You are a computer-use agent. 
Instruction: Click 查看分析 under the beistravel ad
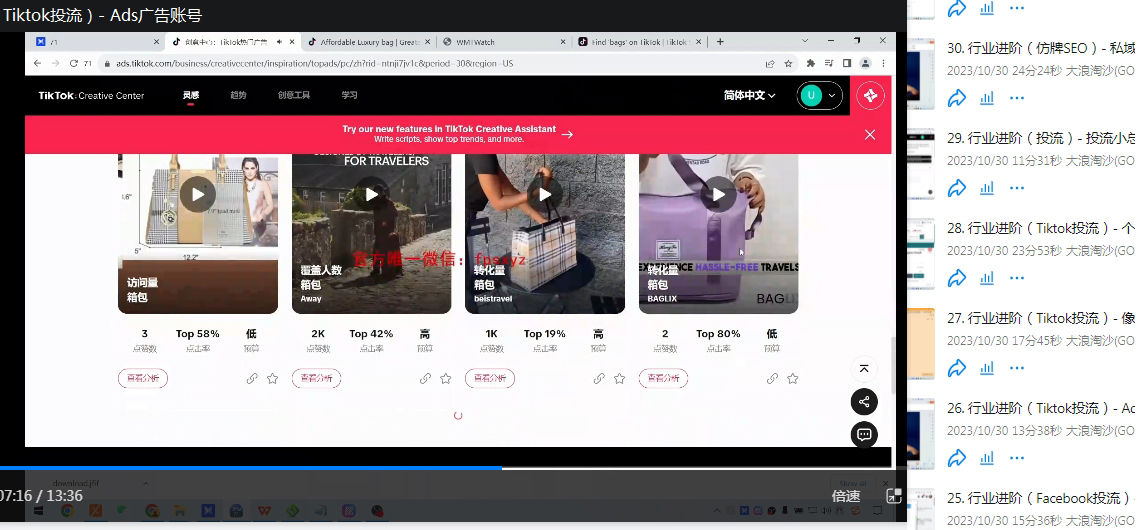[490, 378]
